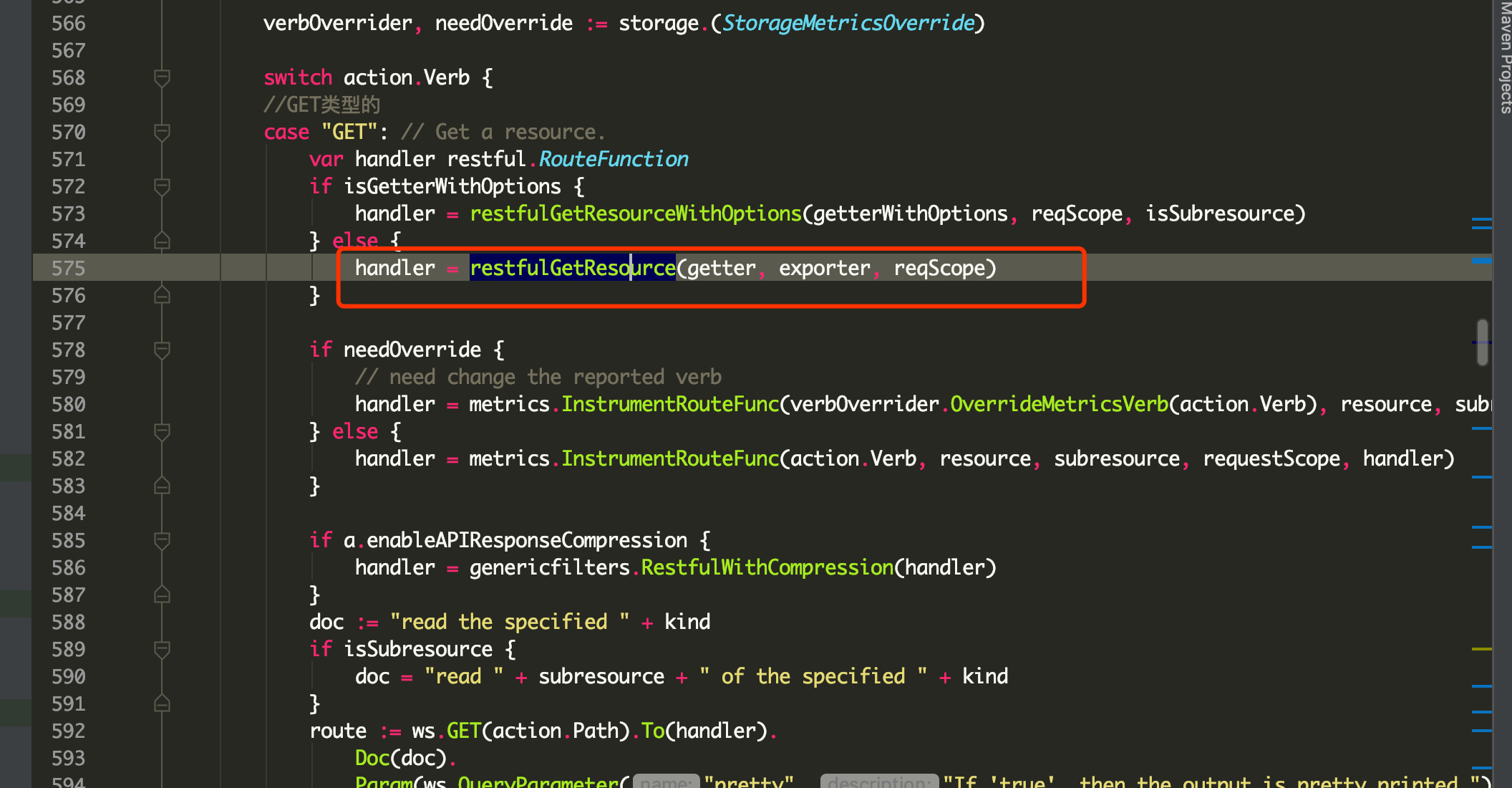Collapse the switch block fold marker on line 568
The image size is (1512, 788).
pyautogui.click(x=162, y=77)
